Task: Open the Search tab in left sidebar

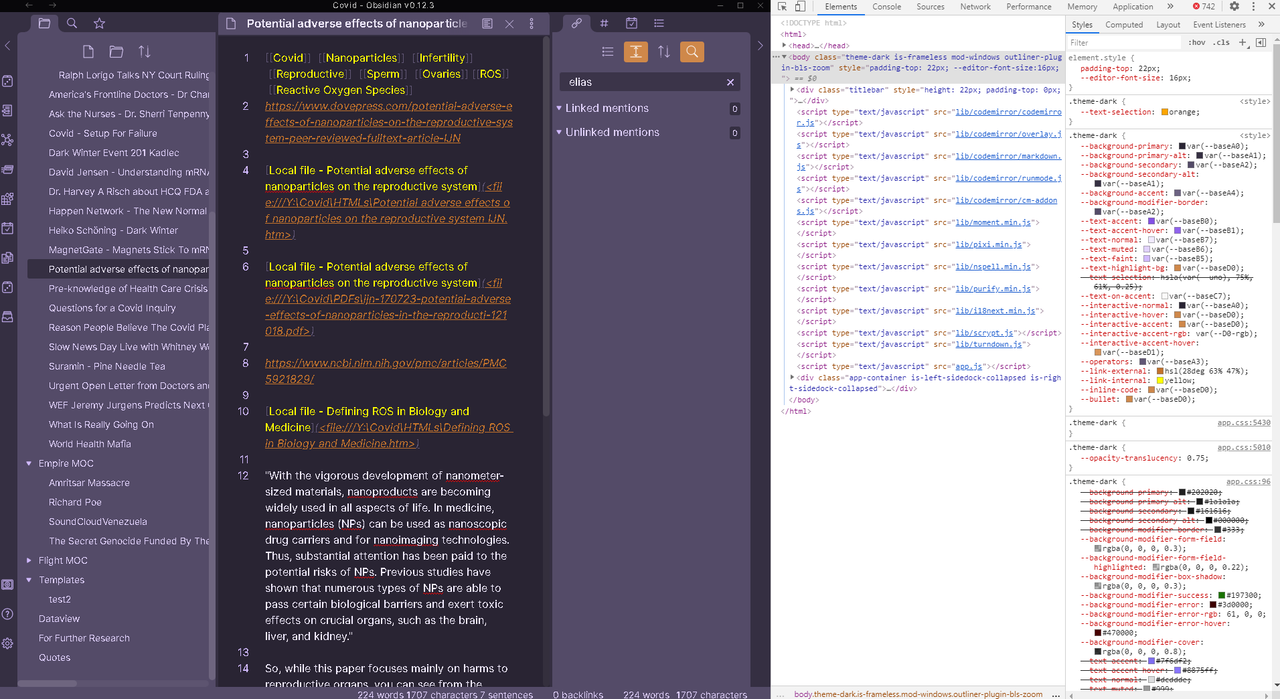Action: tap(72, 23)
